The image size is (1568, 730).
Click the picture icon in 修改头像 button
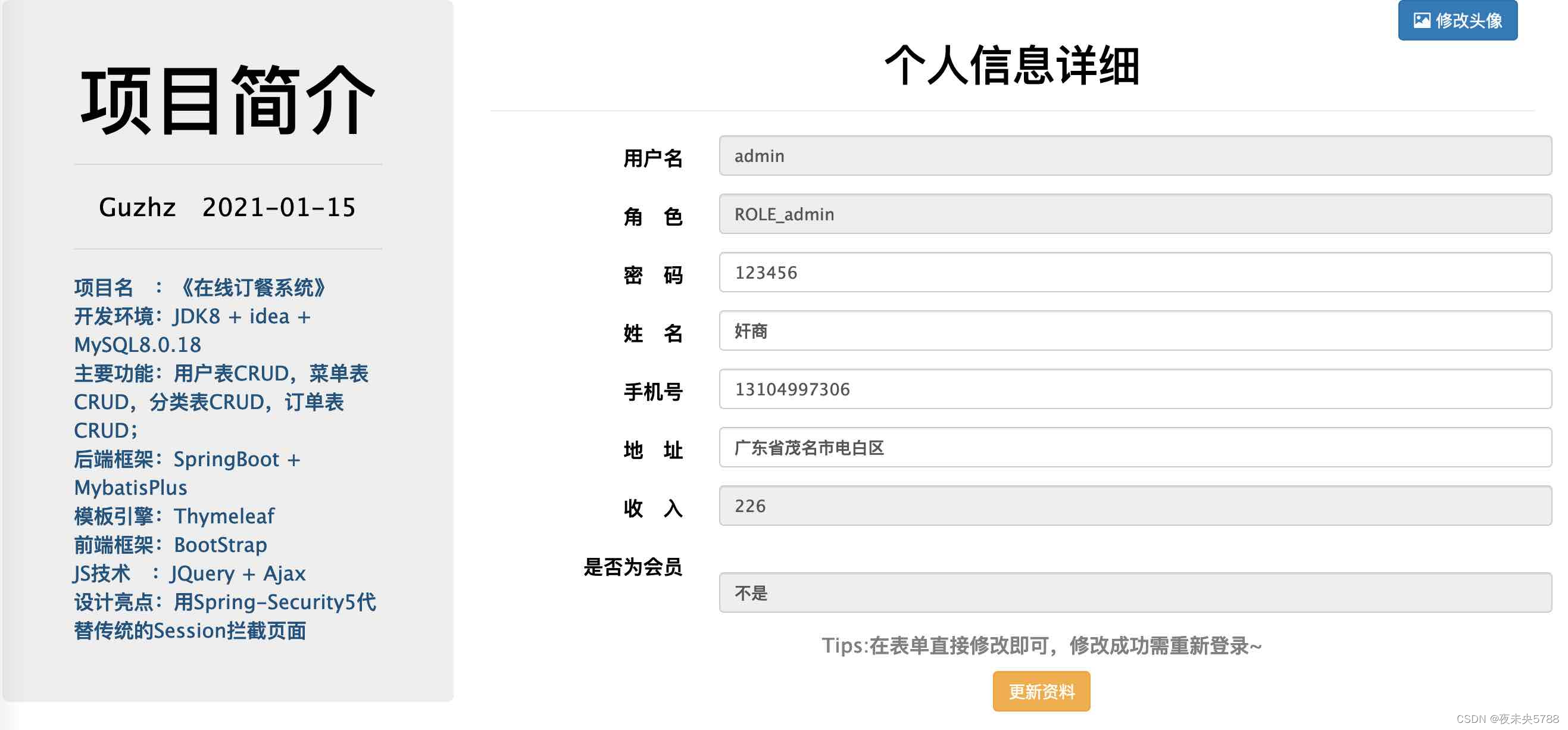pyautogui.click(x=1422, y=21)
